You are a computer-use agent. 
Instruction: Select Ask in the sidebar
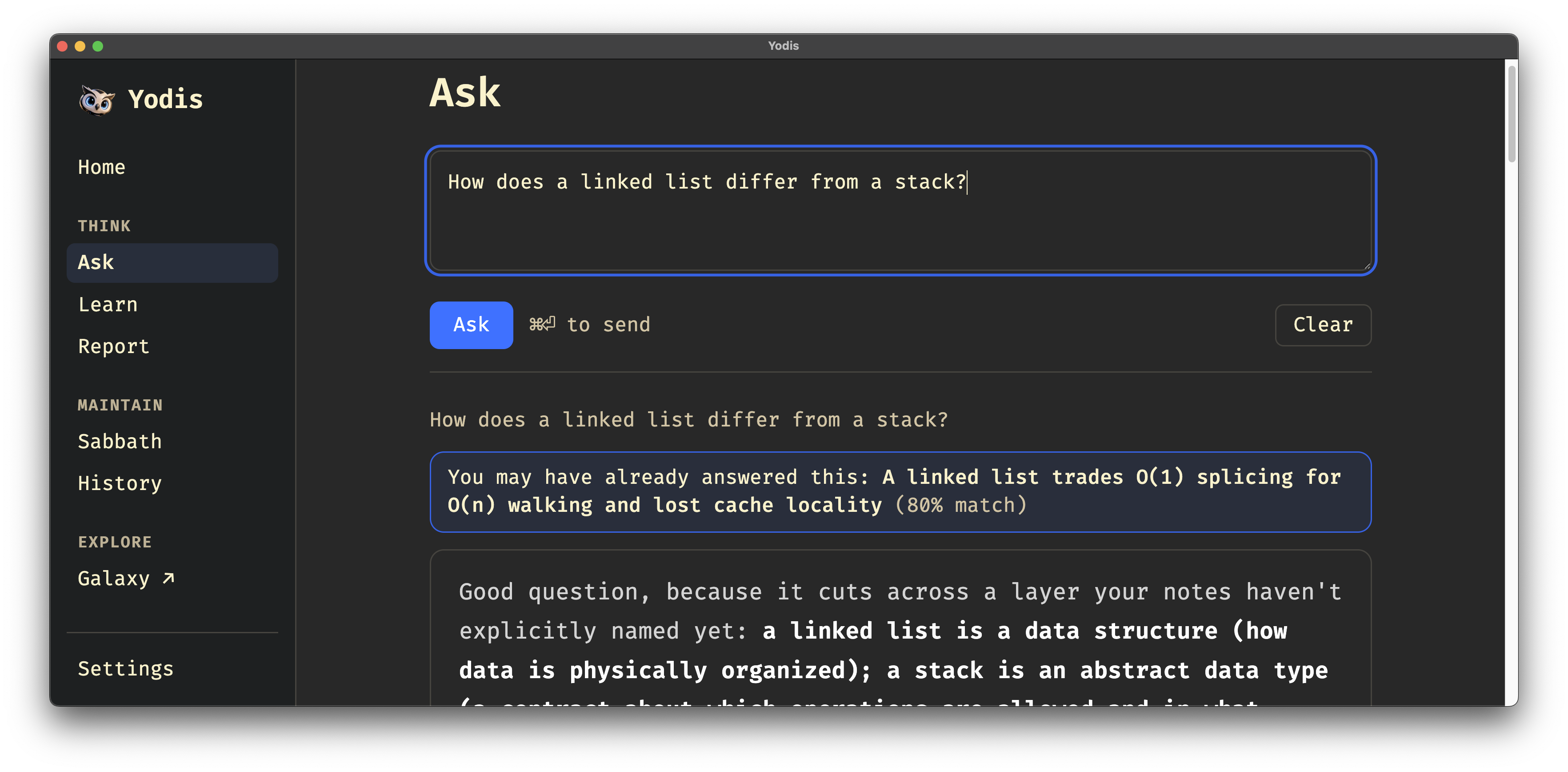tap(172, 262)
